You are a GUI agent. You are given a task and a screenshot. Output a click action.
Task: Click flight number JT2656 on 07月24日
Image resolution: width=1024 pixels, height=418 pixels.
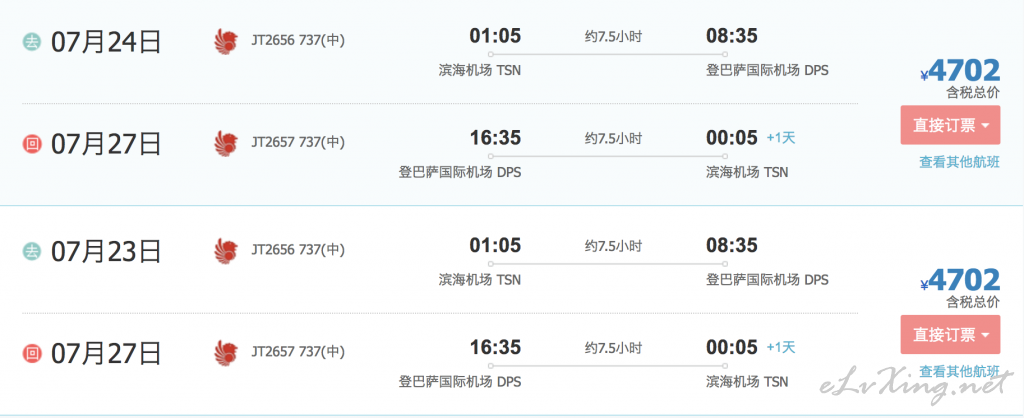click(273, 40)
